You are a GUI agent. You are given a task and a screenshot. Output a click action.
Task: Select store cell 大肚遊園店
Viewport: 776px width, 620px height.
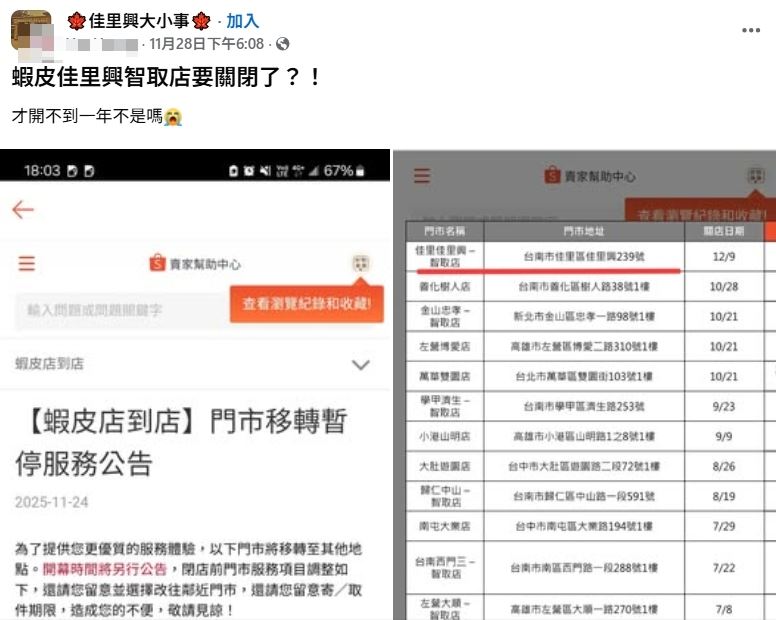click(444, 466)
